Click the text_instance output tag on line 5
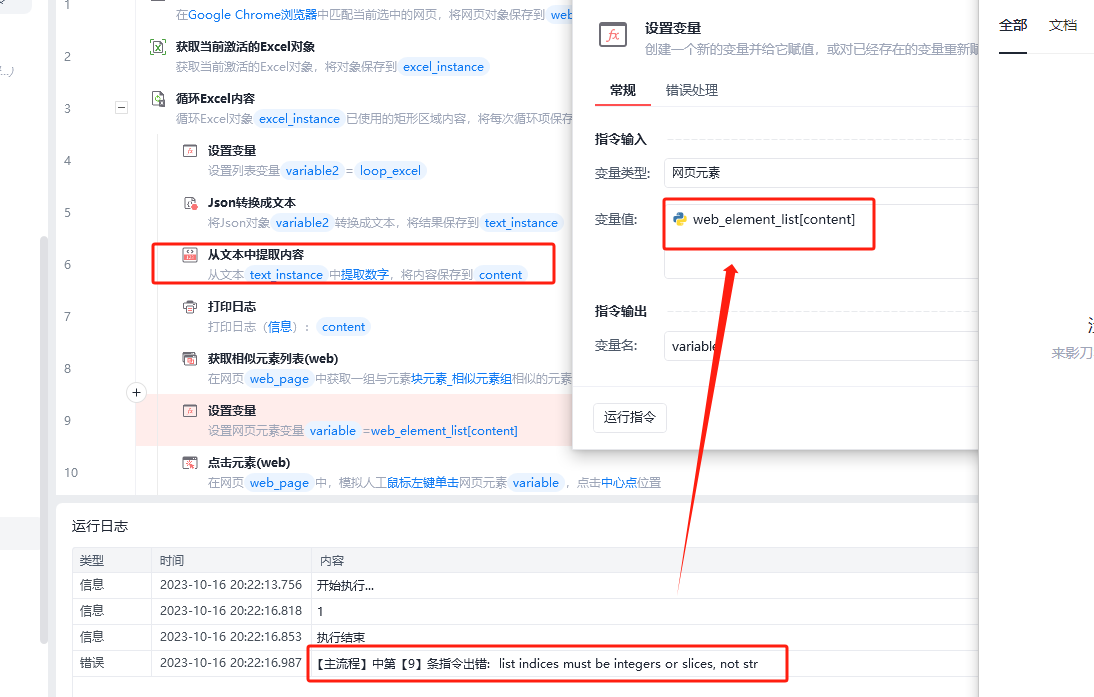This screenshot has width=1094, height=697. [520, 223]
